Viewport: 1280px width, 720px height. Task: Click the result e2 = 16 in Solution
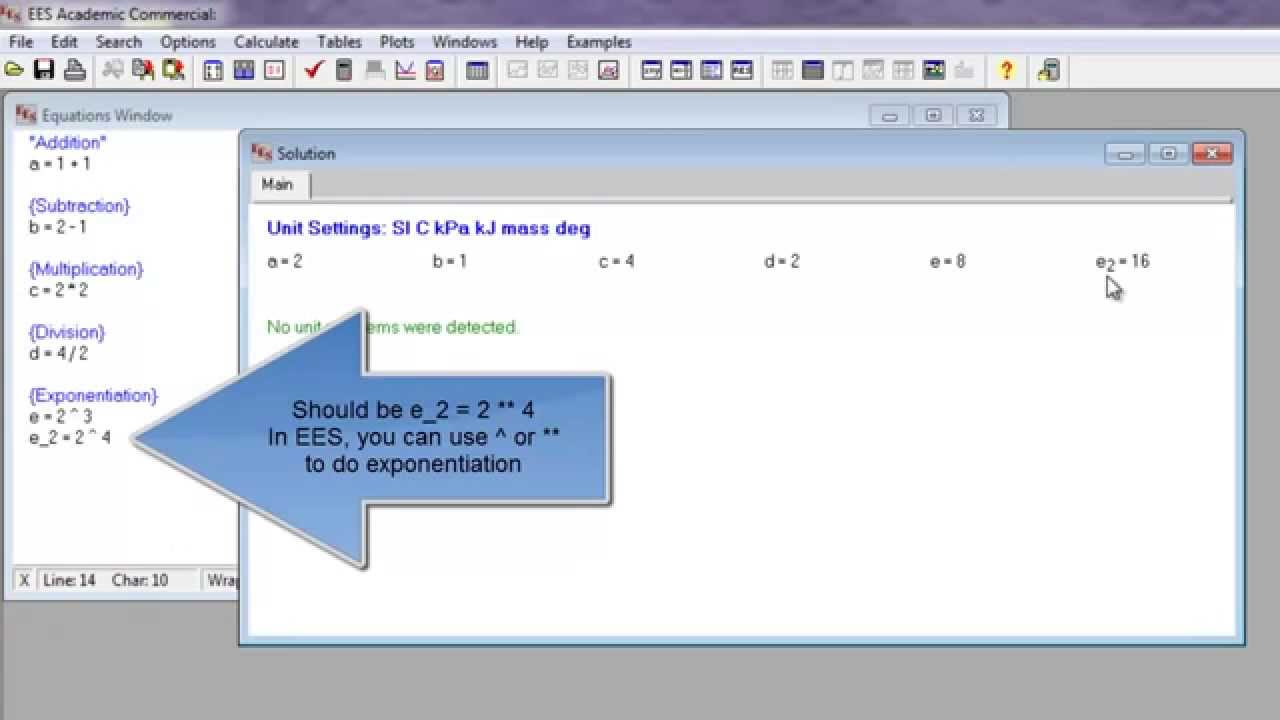point(1123,263)
